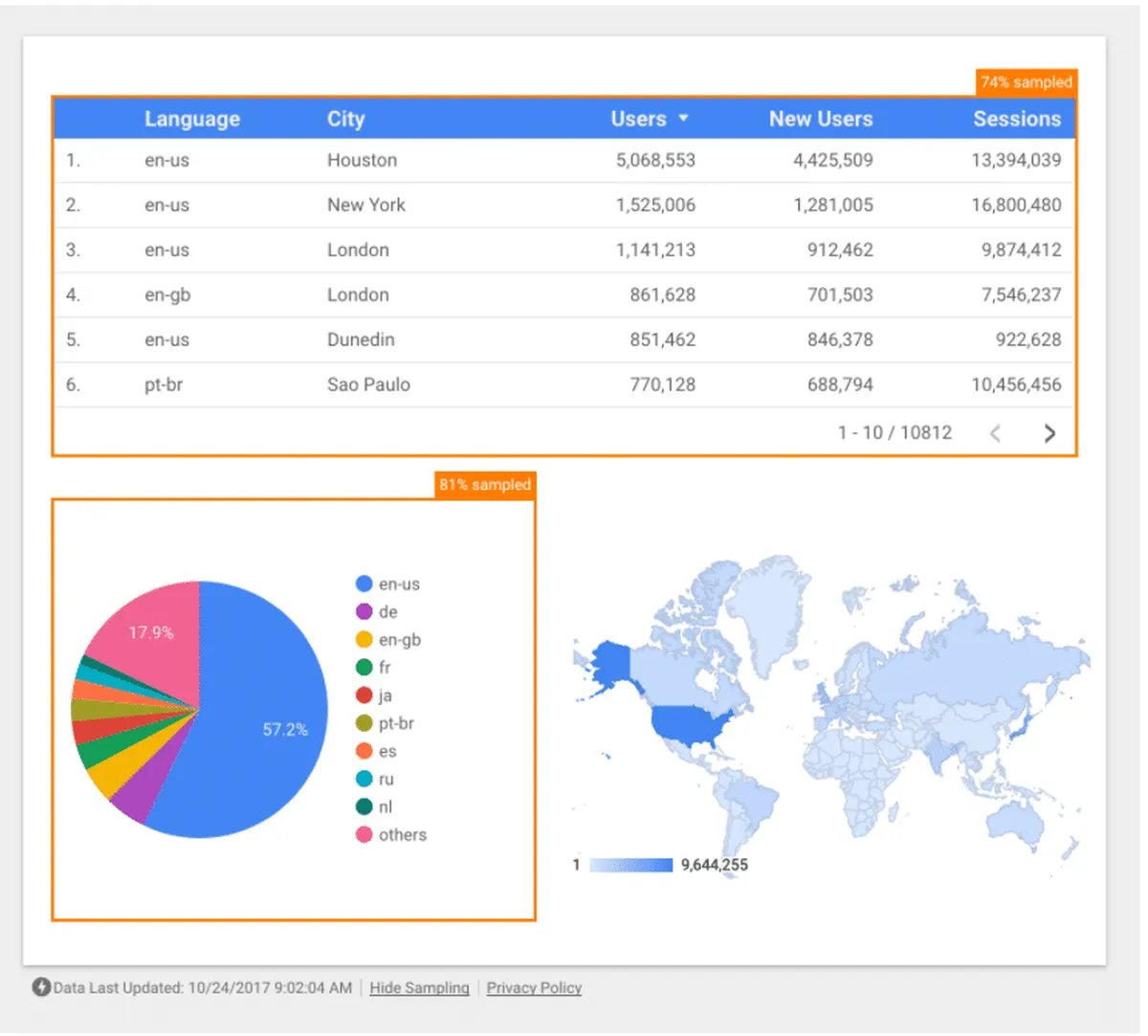This screenshot has height=1036, width=1148.
Task: Click the en-gb language cell
Action: click(x=167, y=295)
